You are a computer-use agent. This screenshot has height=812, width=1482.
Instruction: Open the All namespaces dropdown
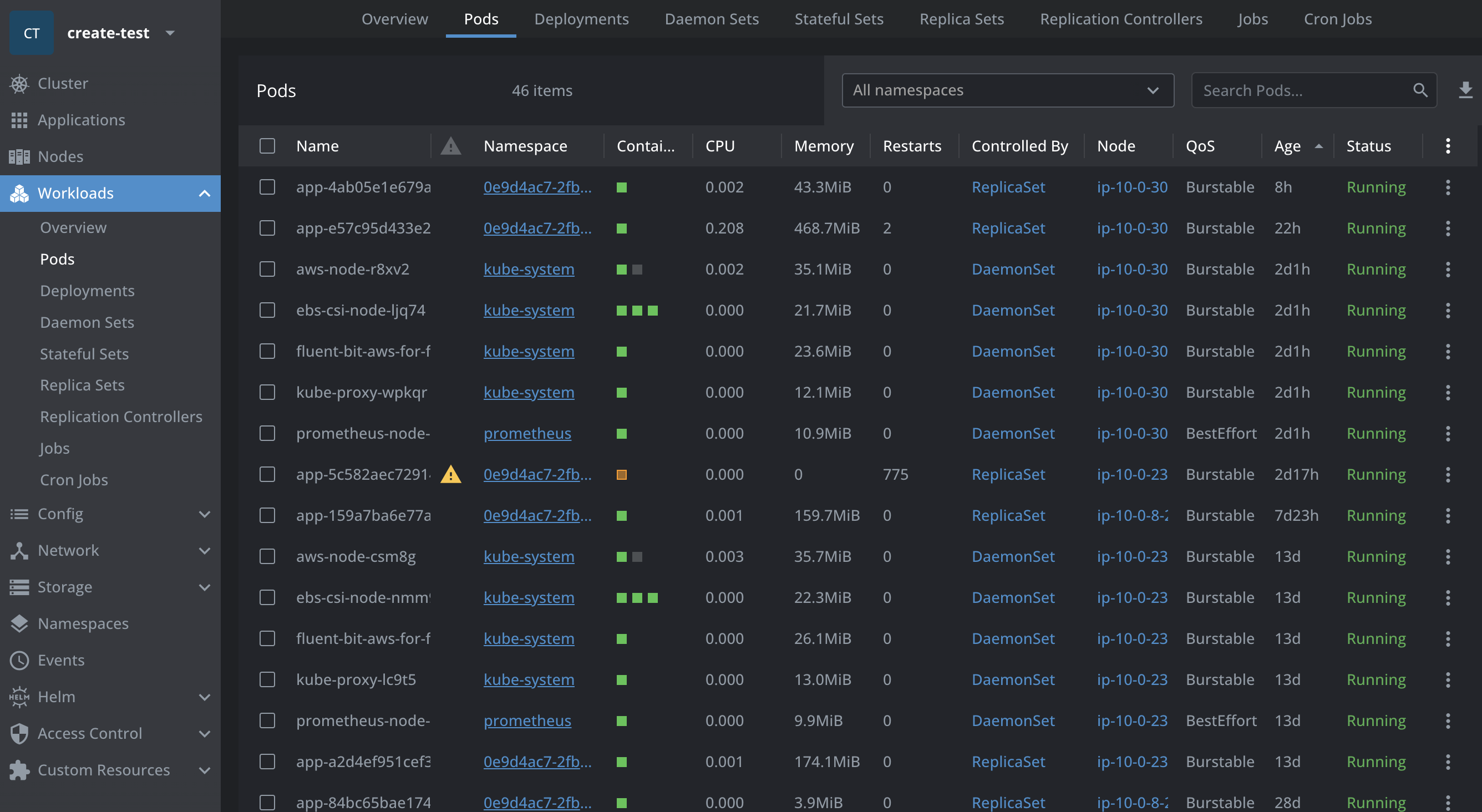(1007, 90)
